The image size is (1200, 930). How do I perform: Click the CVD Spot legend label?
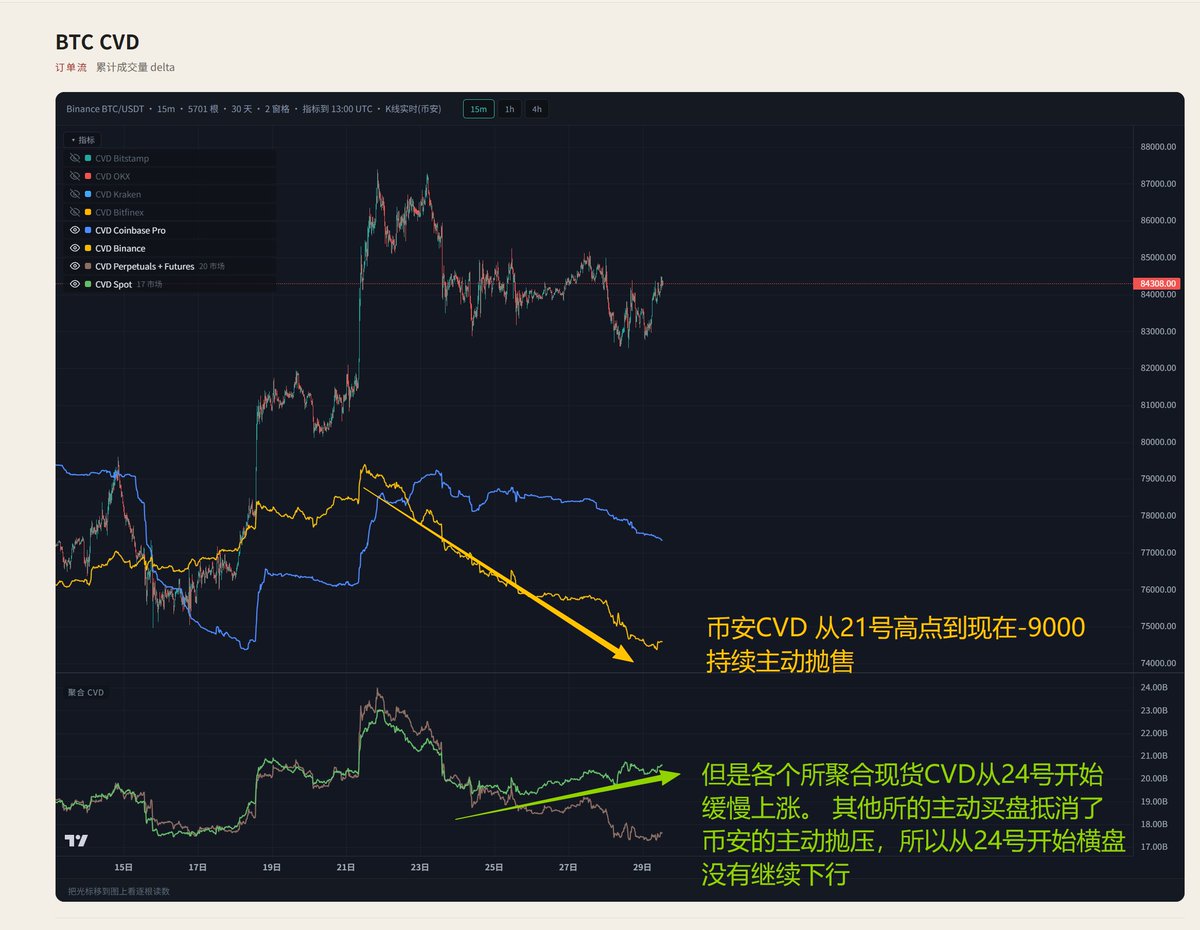pyautogui.click(x=114, y=284)
